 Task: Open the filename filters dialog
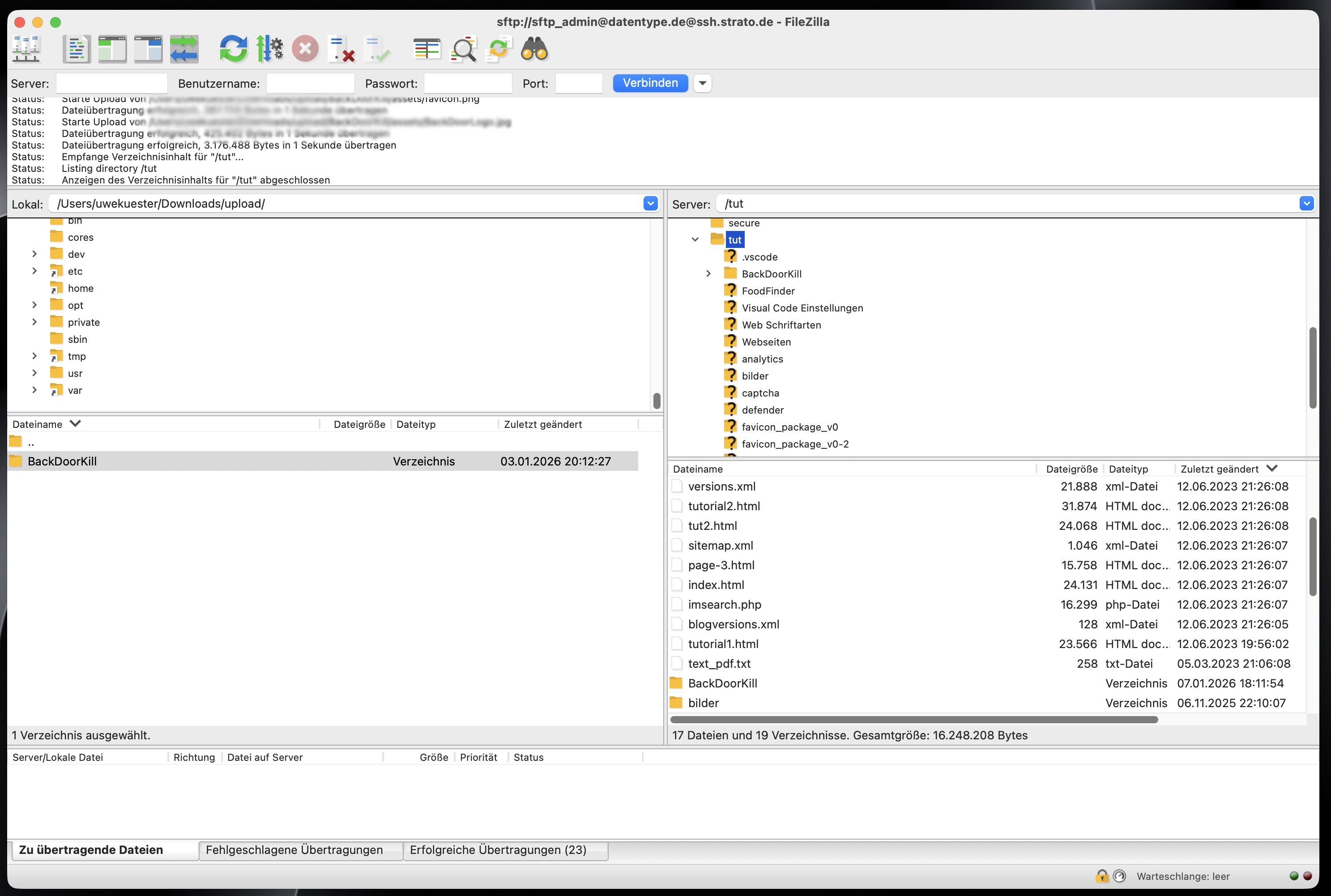pyautogui.click(x=427, y=49)
